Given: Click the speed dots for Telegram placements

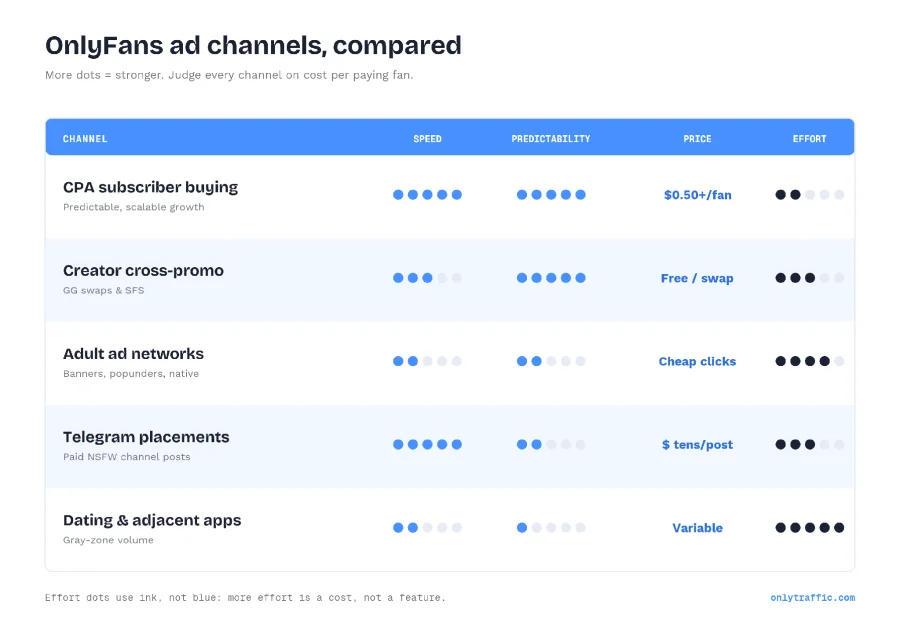Looking at the screenshot, I should (x=427, y=444).
